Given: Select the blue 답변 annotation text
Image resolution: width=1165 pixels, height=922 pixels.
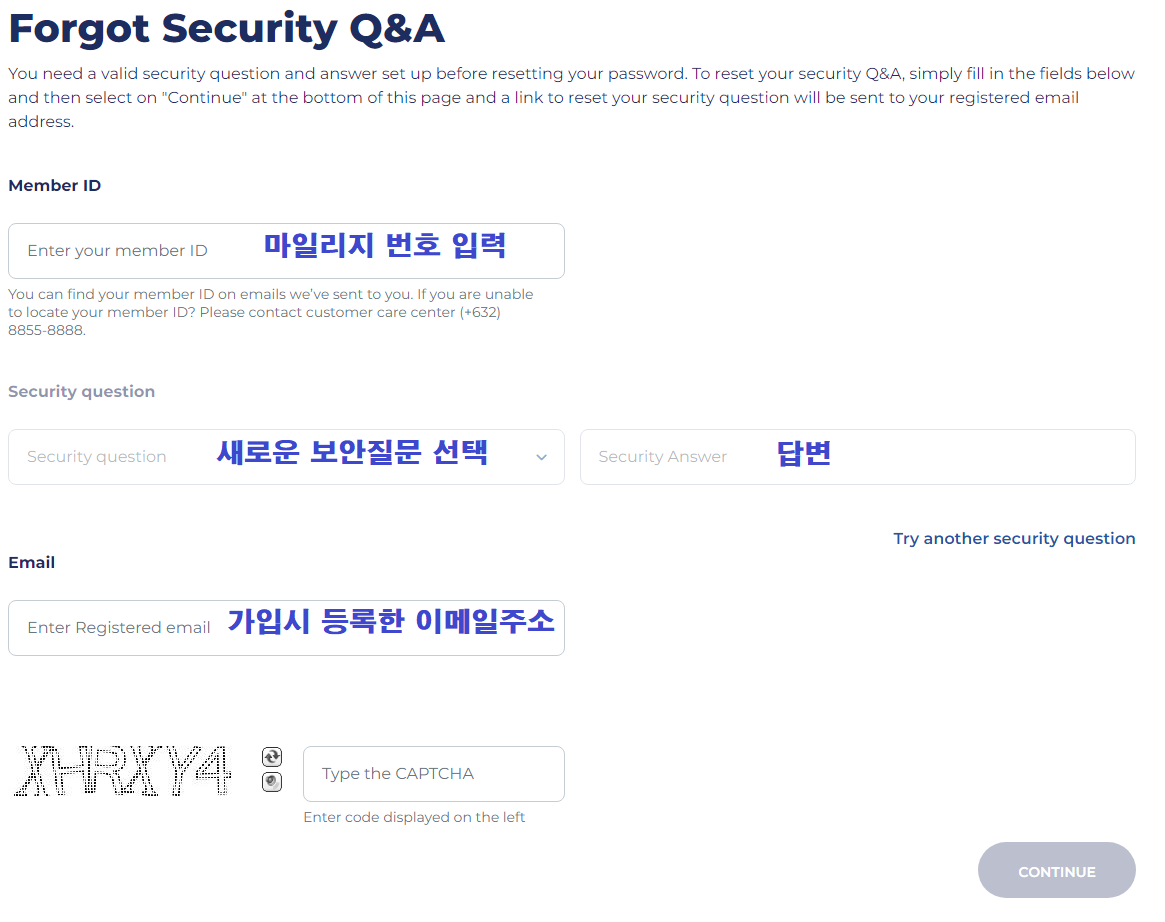Looking at the screenshot, I should [x=804, y=452].
